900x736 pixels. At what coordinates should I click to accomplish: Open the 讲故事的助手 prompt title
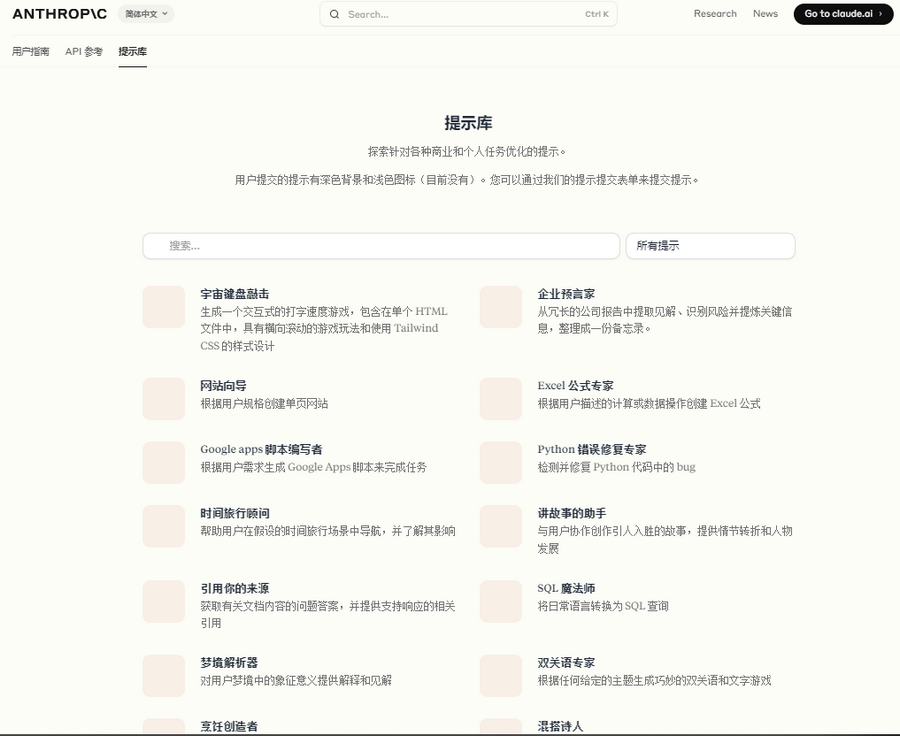[x=571, y=513]
